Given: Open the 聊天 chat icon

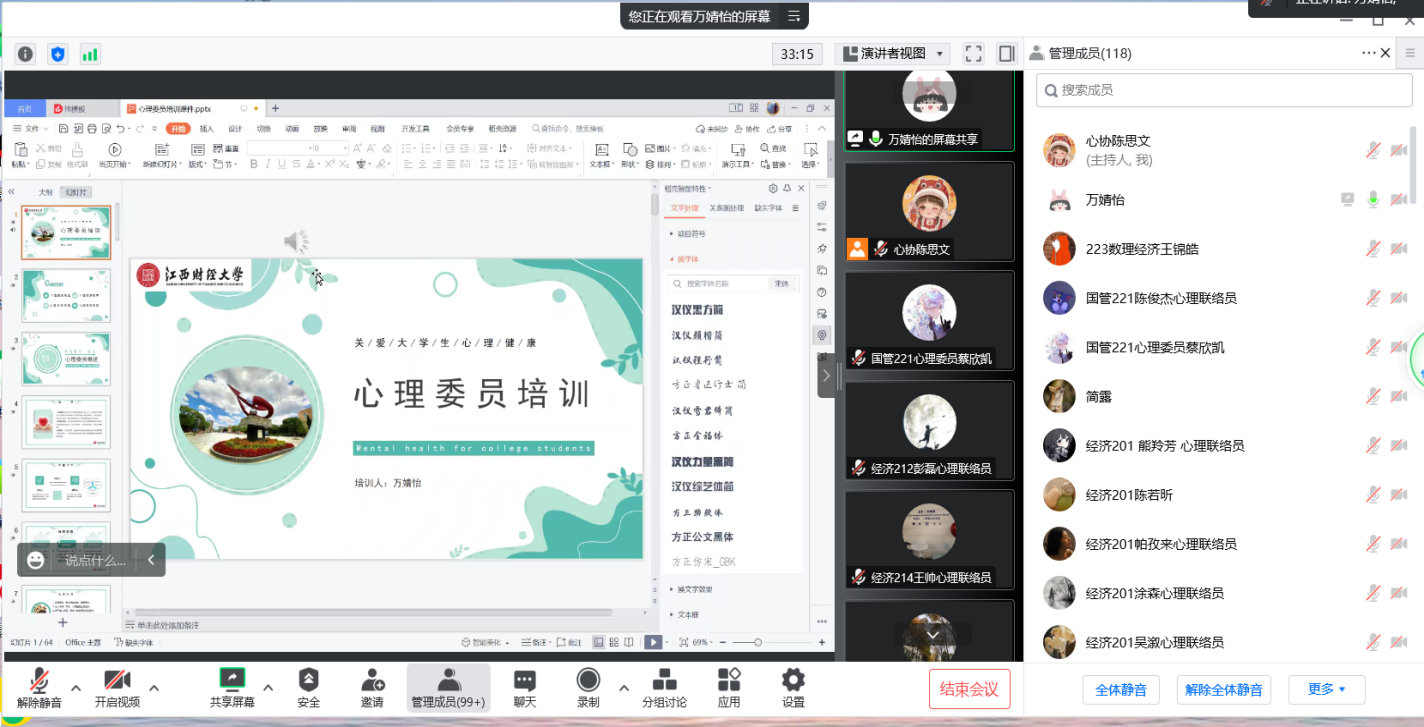Looking at the screenshot, I should click(x=525, y=688).
